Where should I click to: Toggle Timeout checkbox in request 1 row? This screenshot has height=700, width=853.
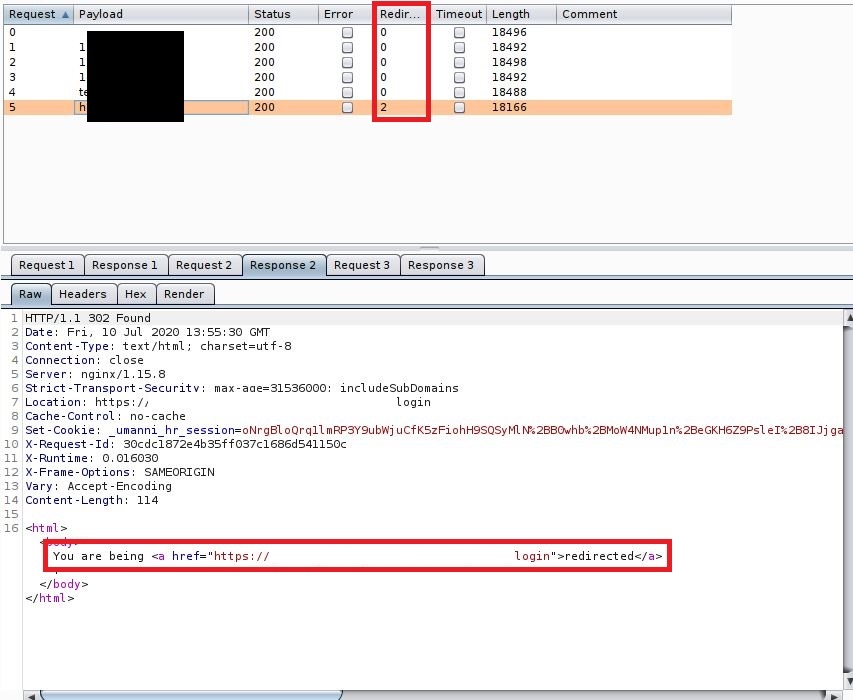coord(459,47)
